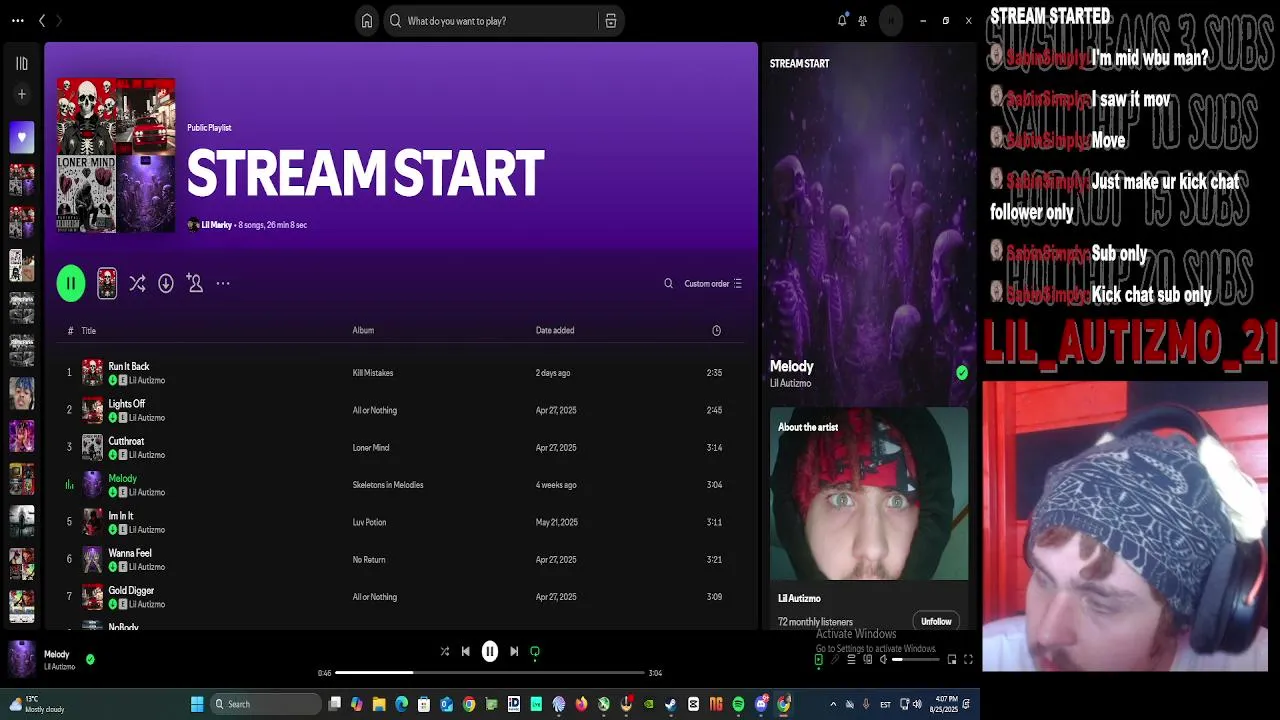Show hidden system tray icons chevron

833,705
